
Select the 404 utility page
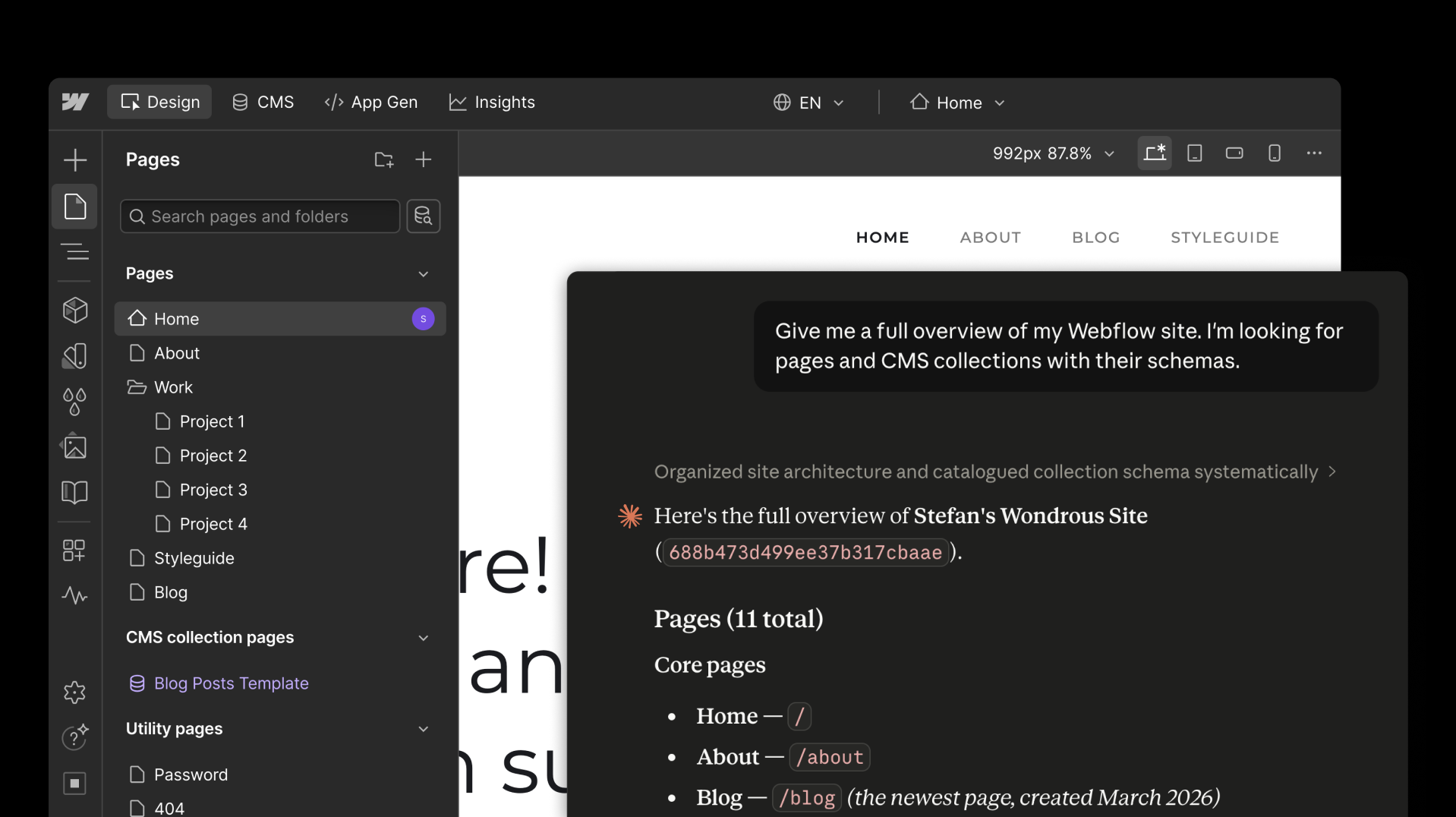(x=280, y=808)
